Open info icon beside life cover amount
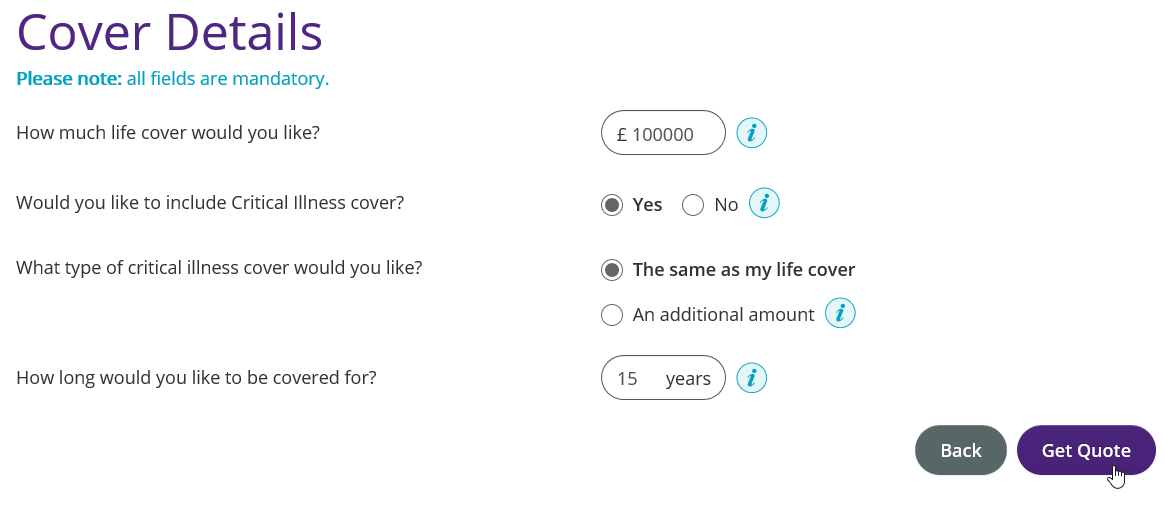 click(751, 133)
